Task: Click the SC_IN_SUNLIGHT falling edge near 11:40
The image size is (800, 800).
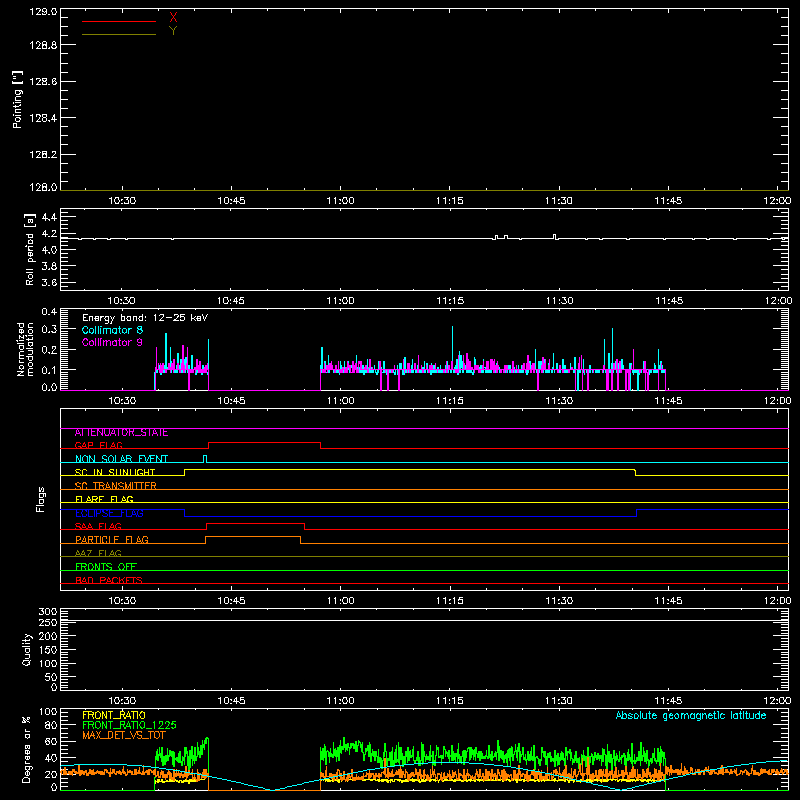Action: 635,472
